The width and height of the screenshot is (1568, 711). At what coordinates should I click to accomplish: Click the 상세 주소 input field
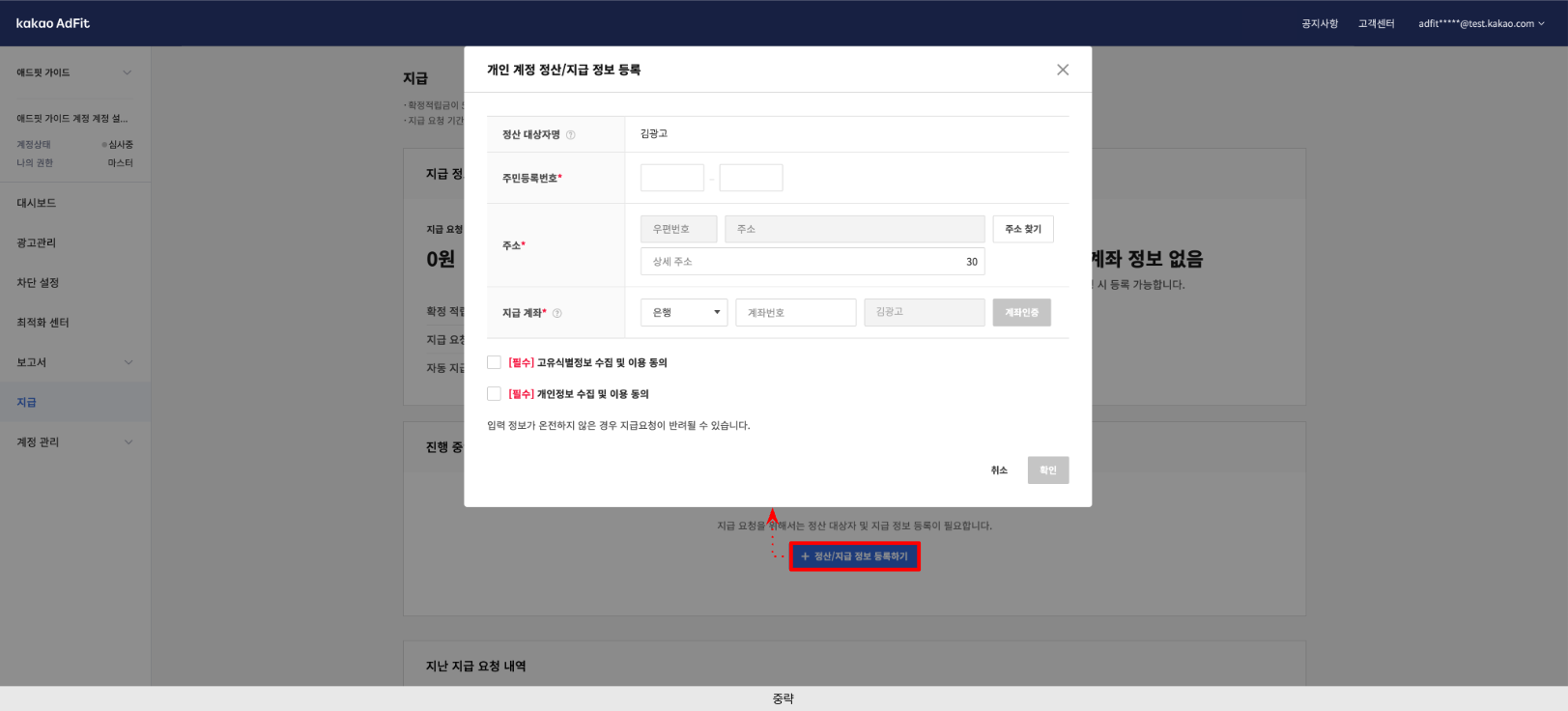tap(802, 262)
